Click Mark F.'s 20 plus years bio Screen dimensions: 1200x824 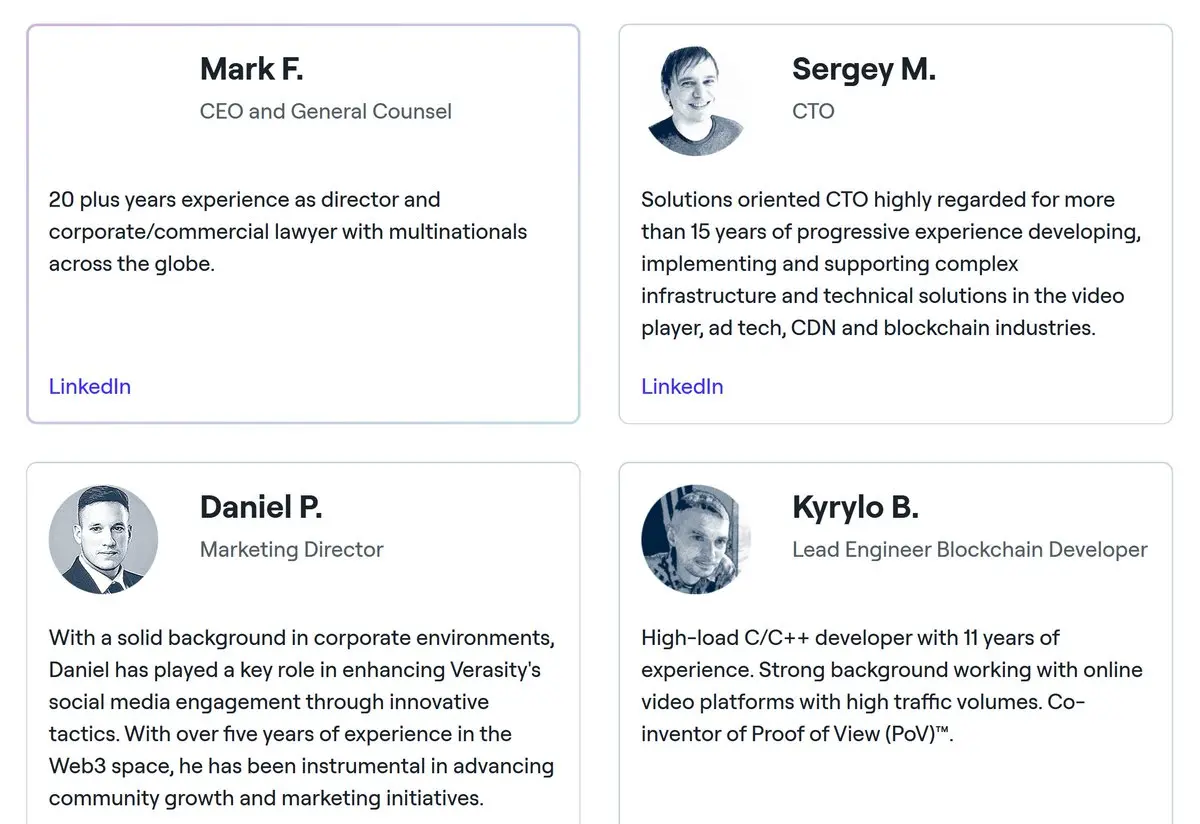coord(288,231)
